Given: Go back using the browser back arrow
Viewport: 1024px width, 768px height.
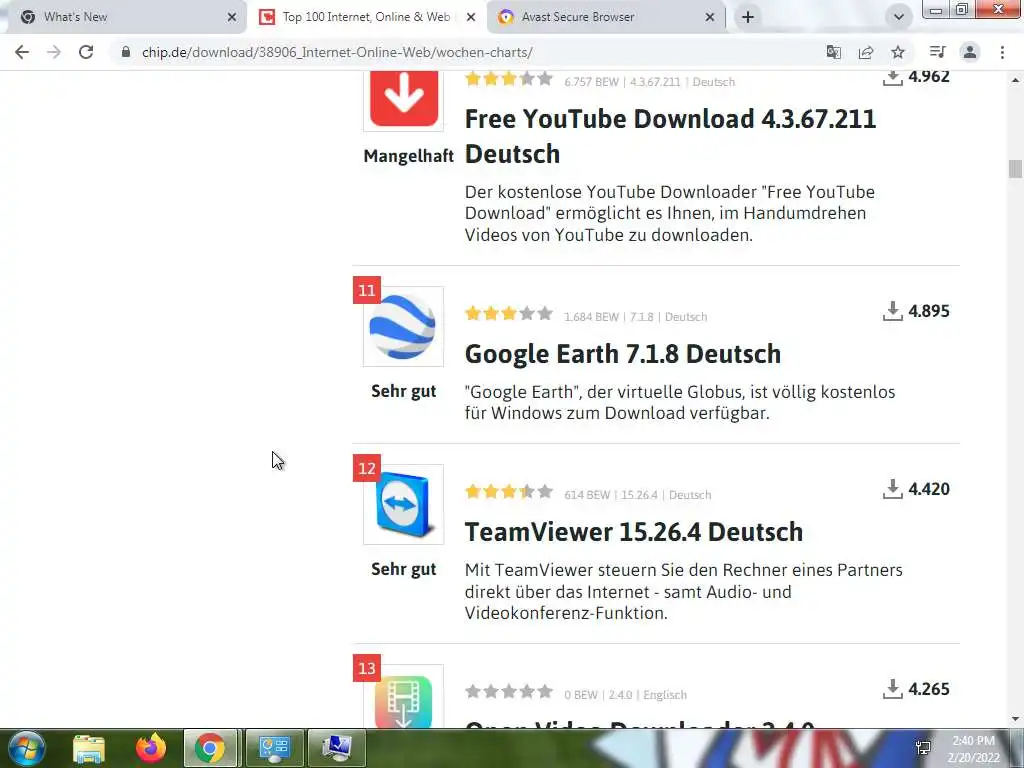Looking at the screenshot, I should pyautogui.click(x=22, y=52).
